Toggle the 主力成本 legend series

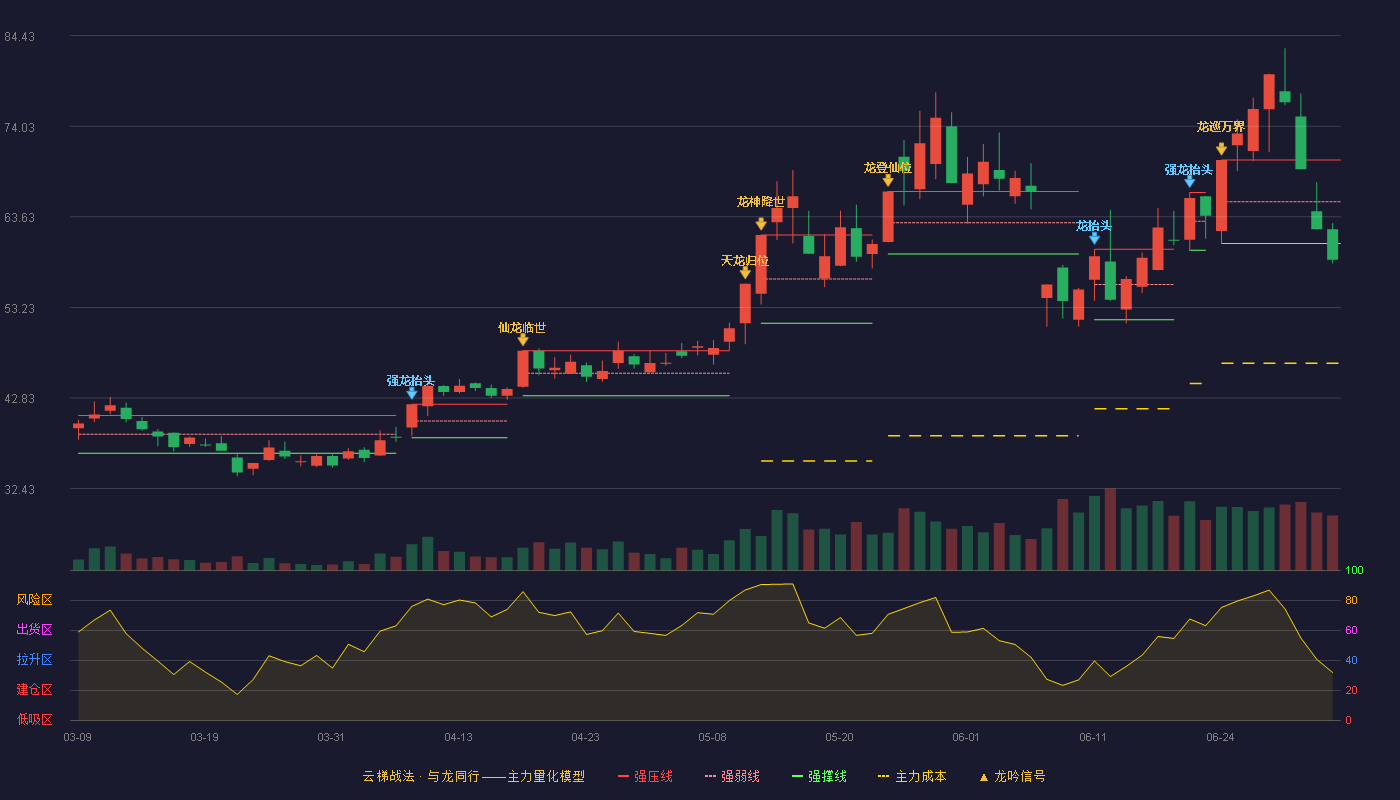911,776
